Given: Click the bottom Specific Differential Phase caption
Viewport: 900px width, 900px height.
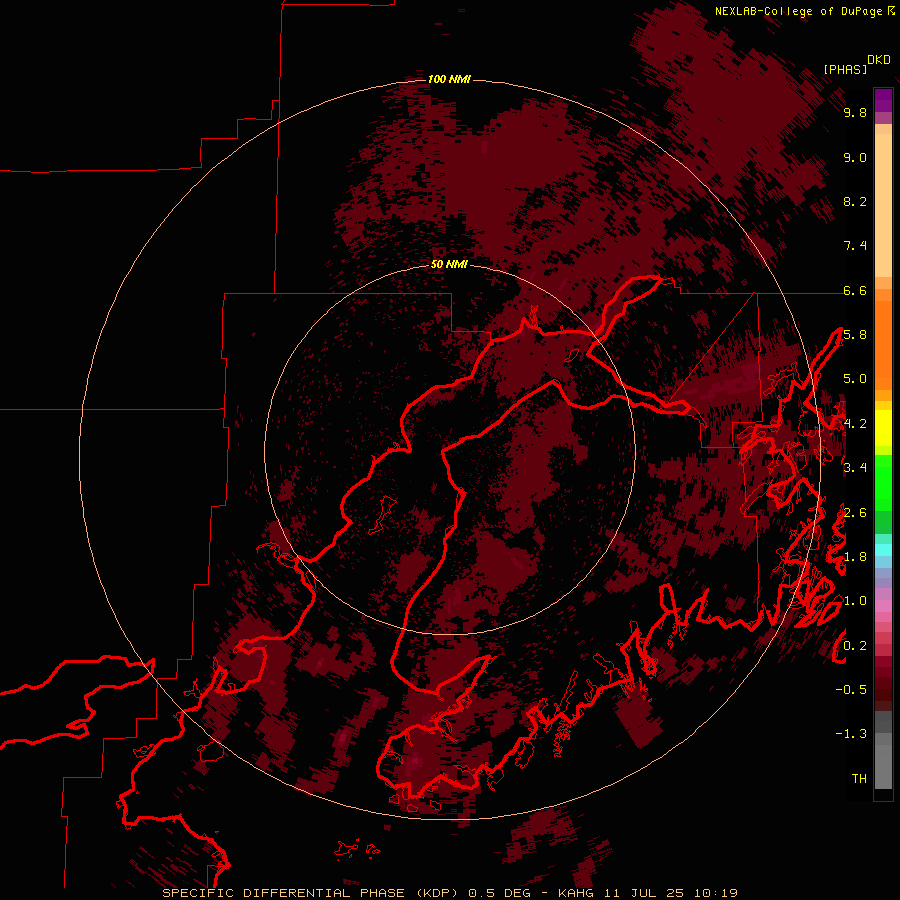Looking at the screenshot, I should pos(450,893).
